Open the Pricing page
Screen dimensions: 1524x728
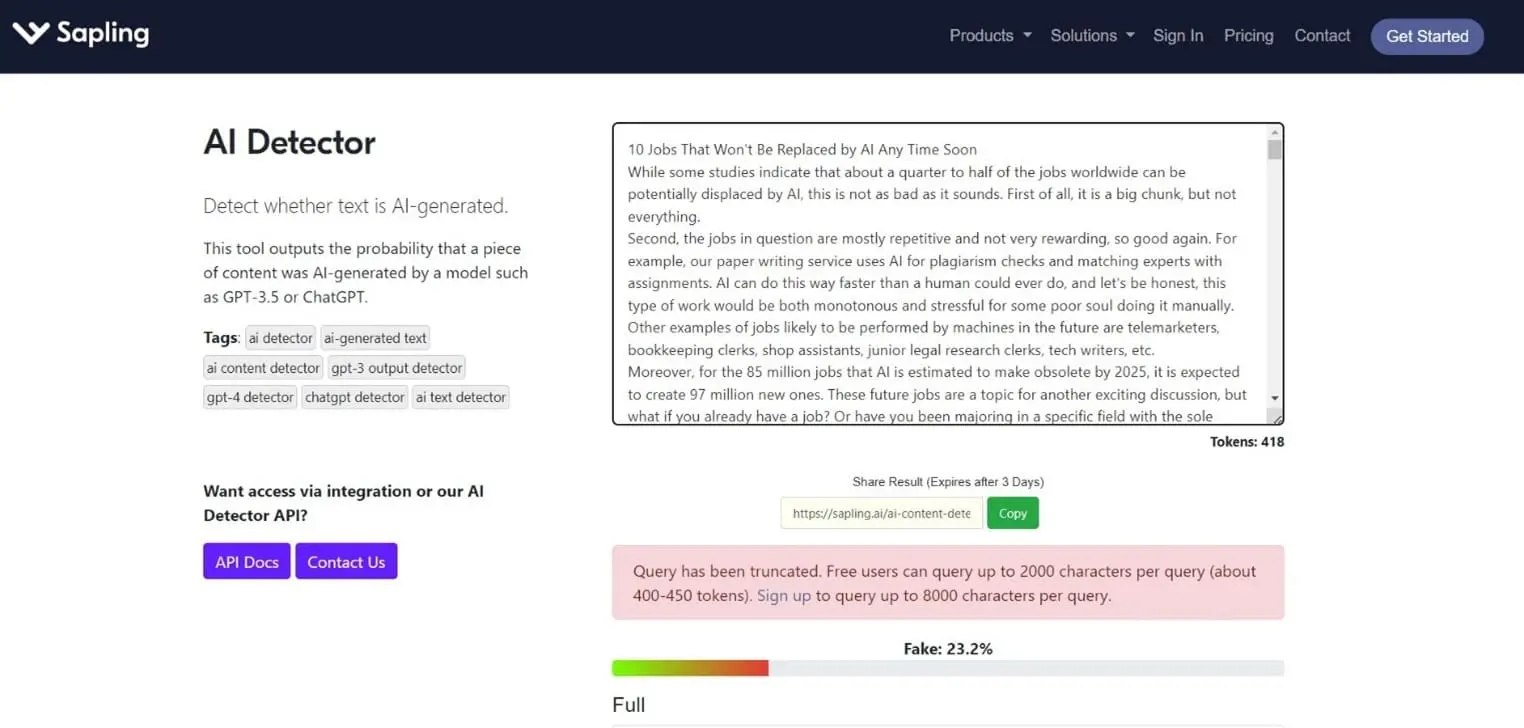(1248, 36)
